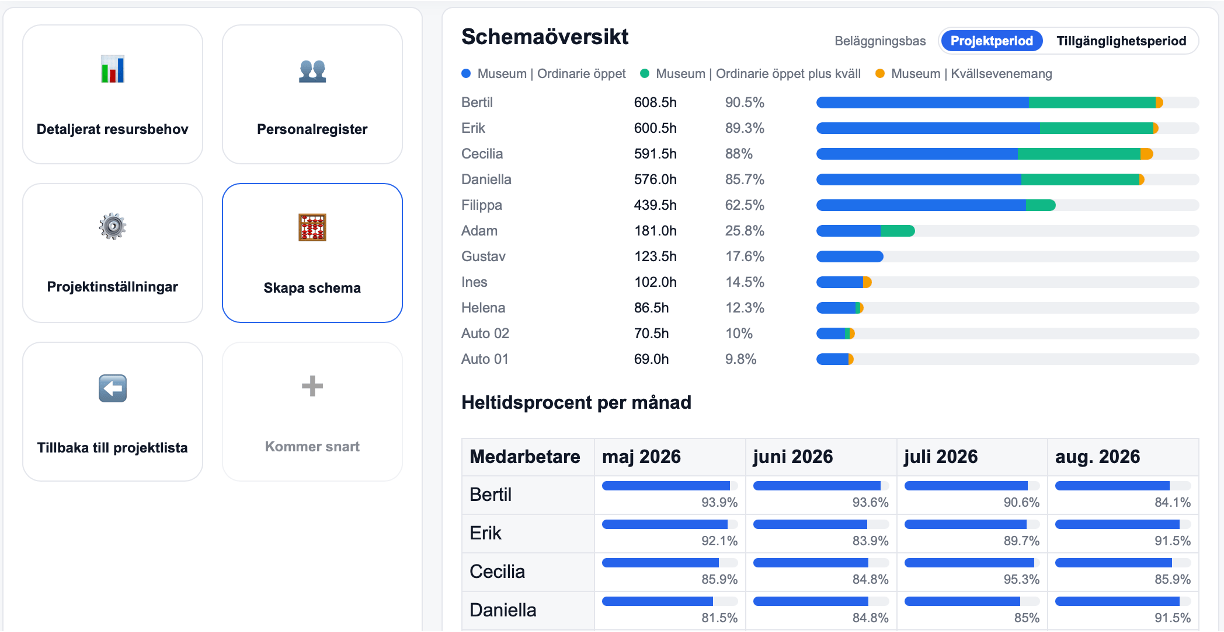Open Tillbaka till projektlista
Image resolution: width=1224 pixels, height=632 pixels.
pos(112,447)
